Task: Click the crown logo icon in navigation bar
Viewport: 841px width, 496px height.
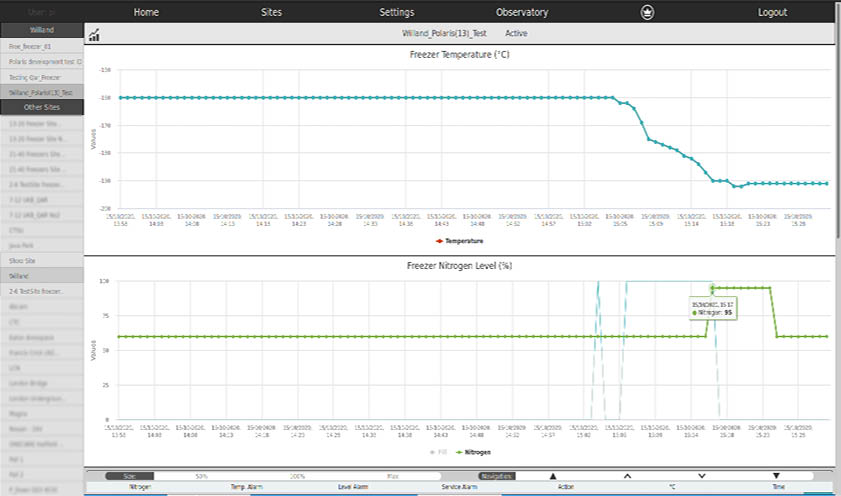Action: tap(647, 13)
